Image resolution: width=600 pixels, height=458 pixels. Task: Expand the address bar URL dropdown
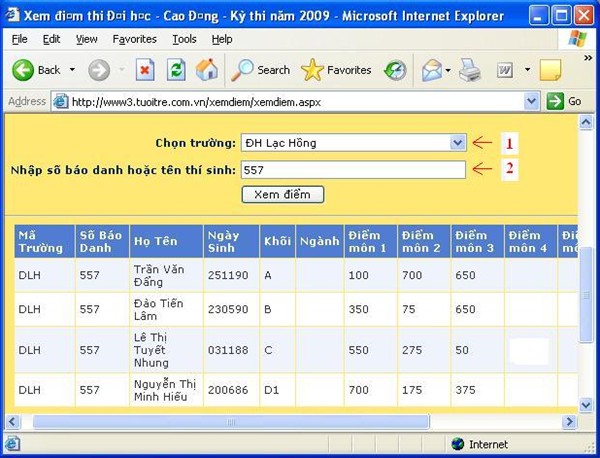point(531,101)
